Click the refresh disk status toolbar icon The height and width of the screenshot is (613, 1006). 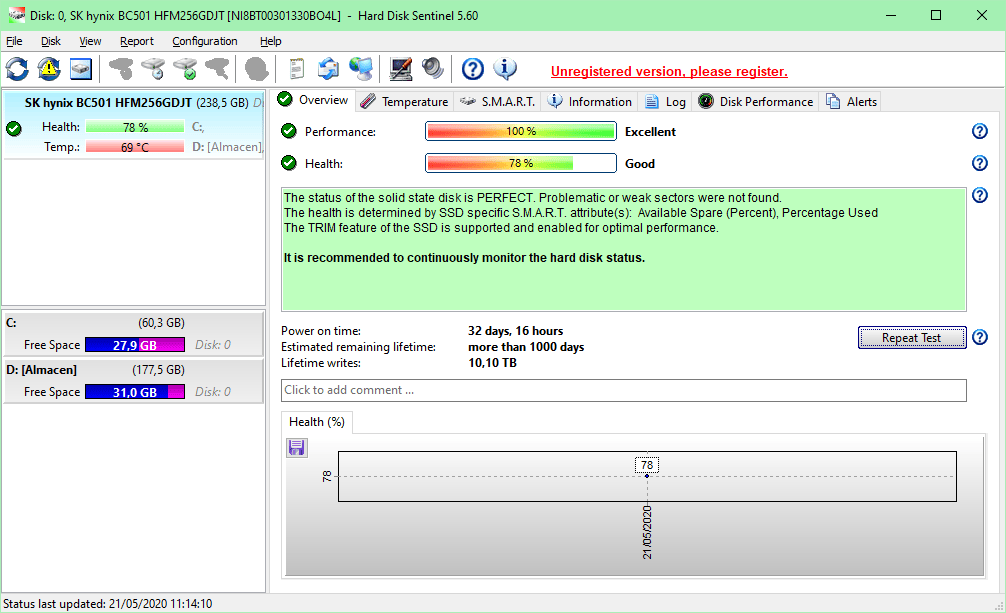17,69
